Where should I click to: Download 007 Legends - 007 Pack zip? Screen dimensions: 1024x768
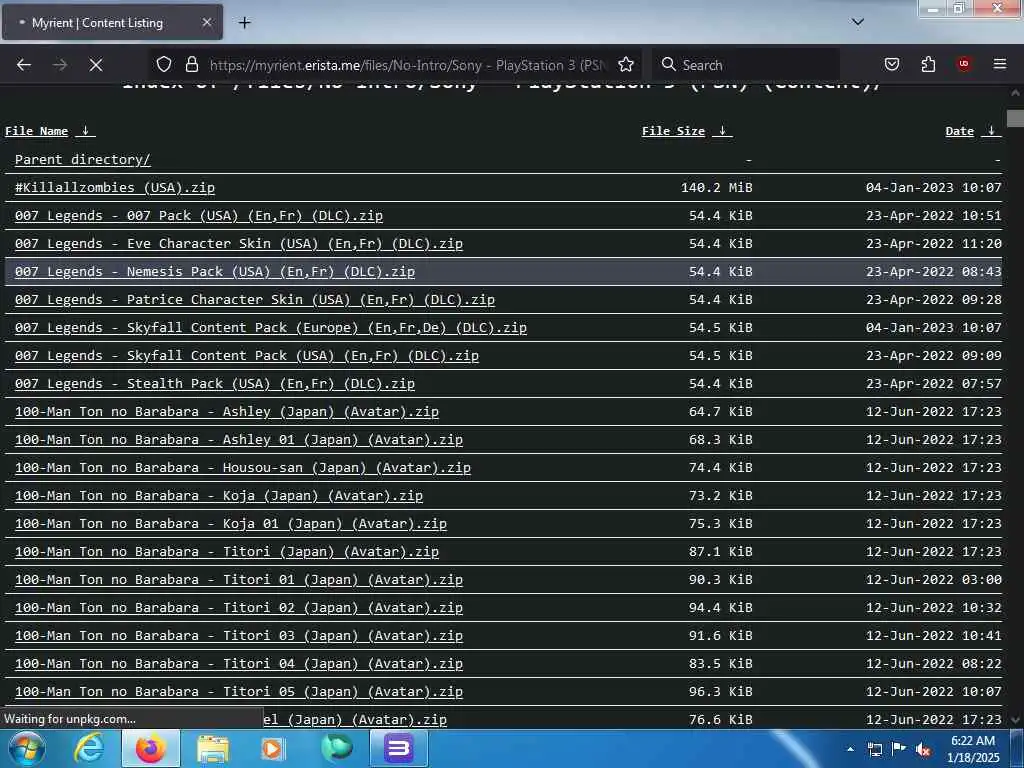(x=199, y=216)
